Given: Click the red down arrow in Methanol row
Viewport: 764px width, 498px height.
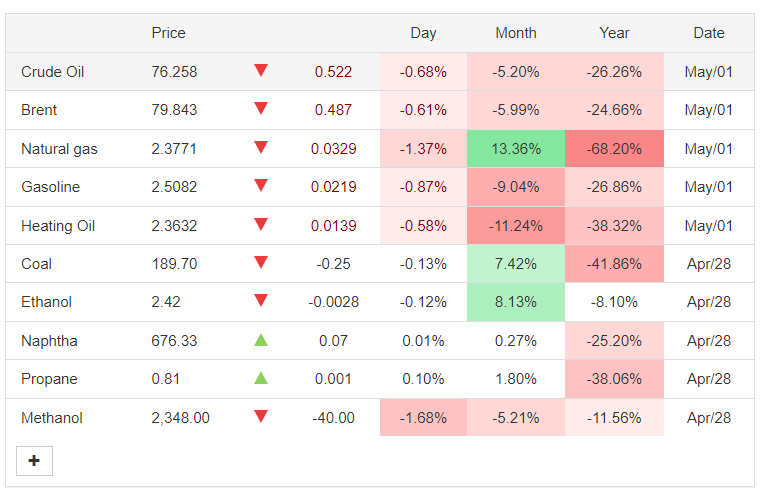Looking at the screenshot, I should pyautogui.click(x=261, y=416).
